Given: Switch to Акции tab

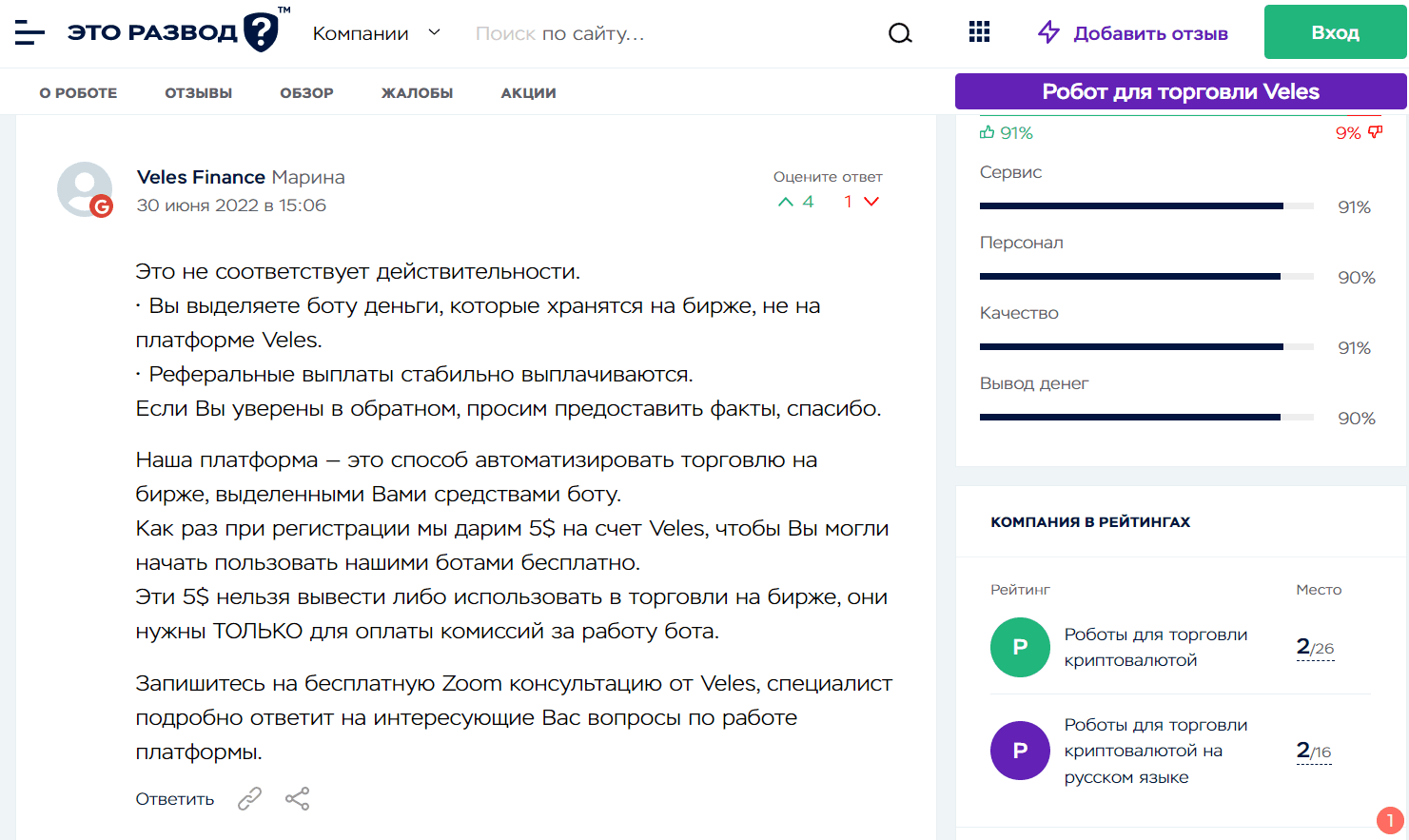Looking at the screenshot, I should 528,93.
